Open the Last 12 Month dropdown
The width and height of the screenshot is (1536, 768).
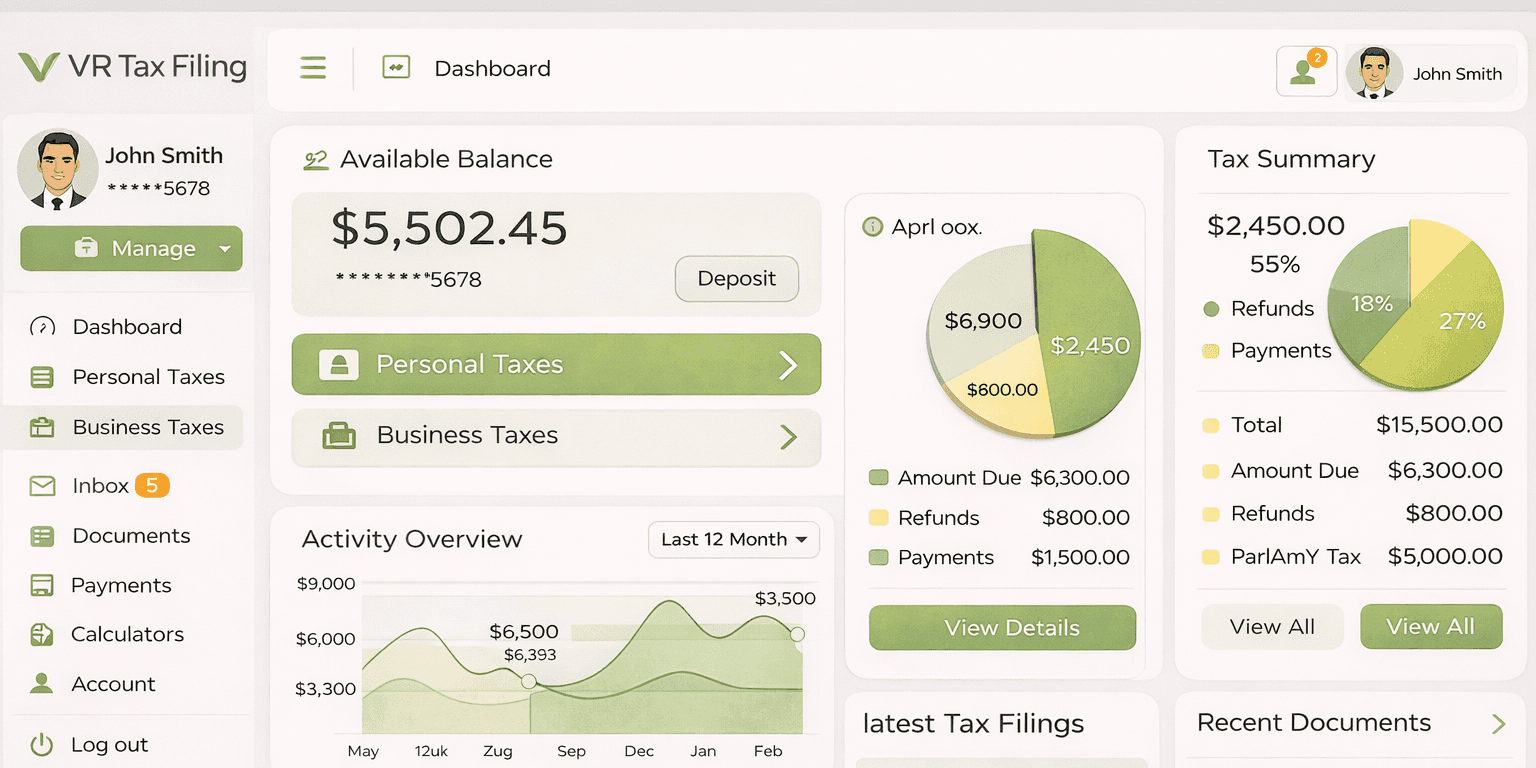[x=733, y=540]
